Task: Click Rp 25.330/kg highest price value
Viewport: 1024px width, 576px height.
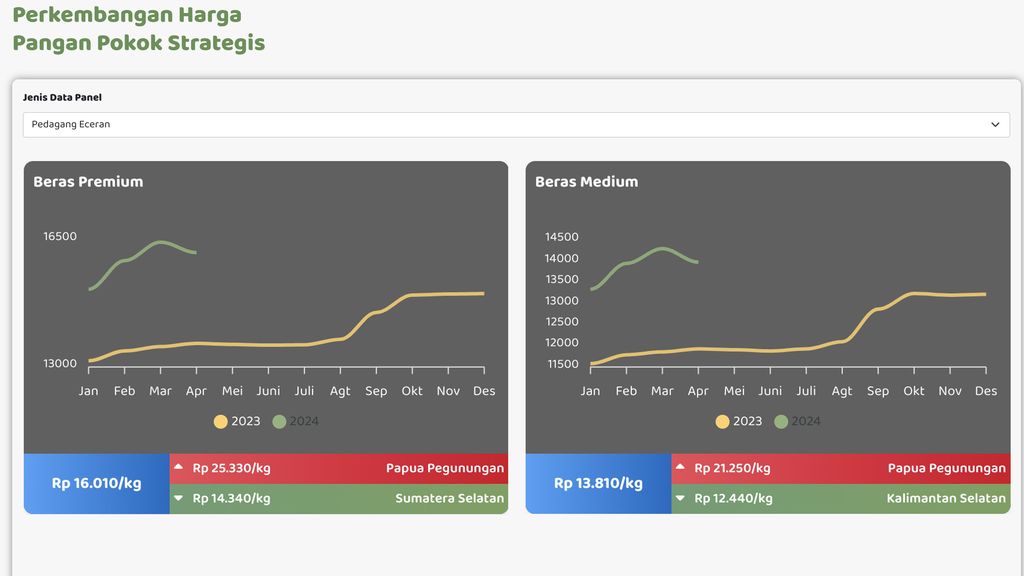Action: (231, 468)
